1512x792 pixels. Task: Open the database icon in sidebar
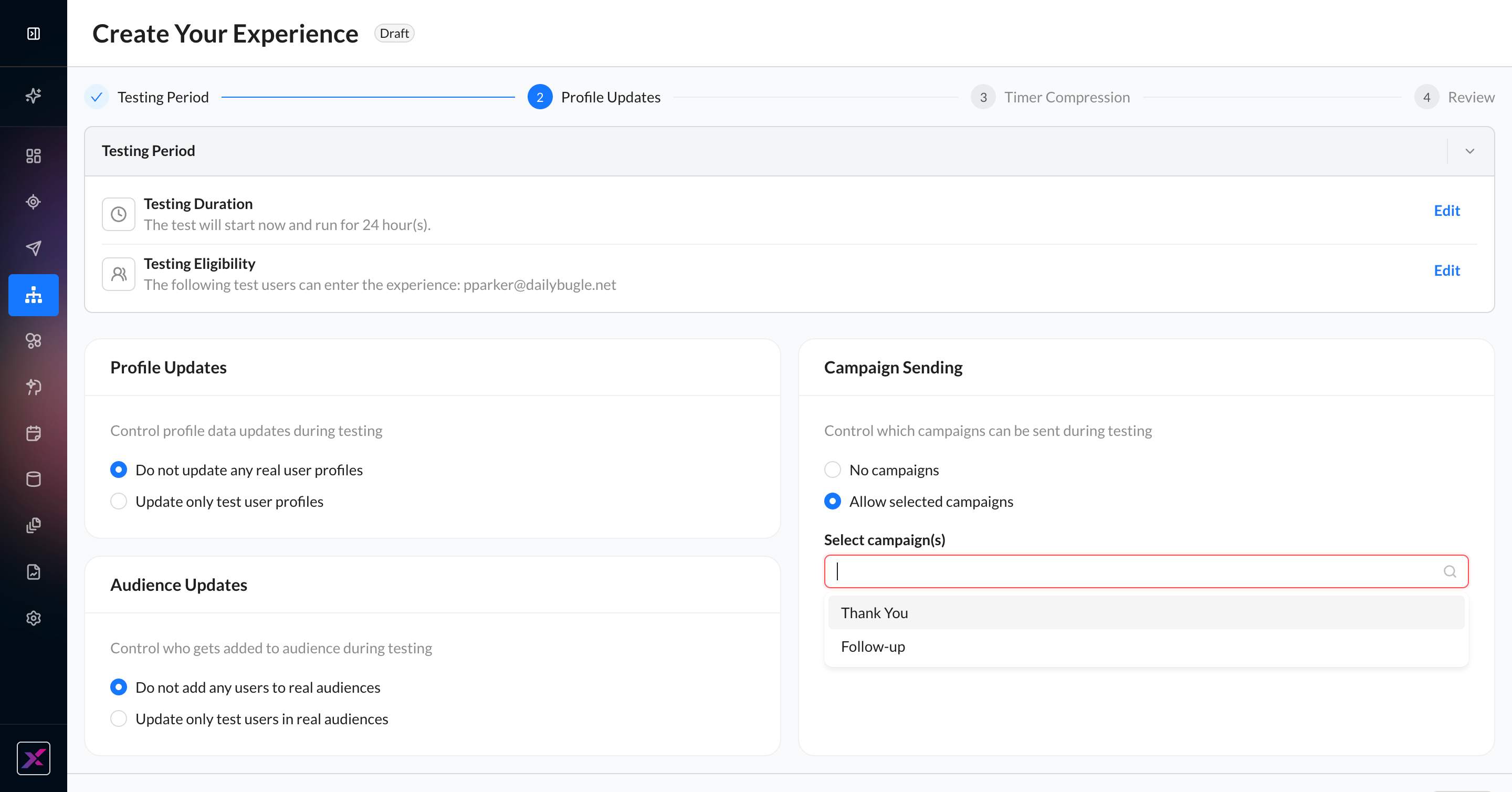tap(34, 479)
